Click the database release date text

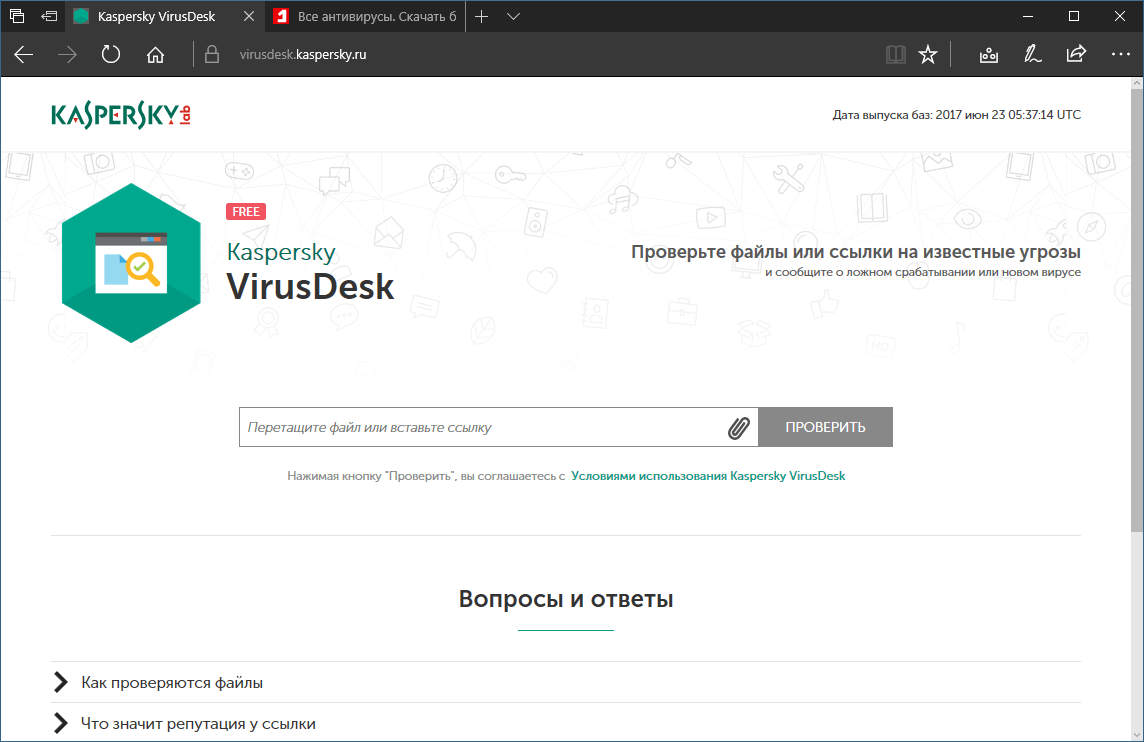click(x=956, y=115)
